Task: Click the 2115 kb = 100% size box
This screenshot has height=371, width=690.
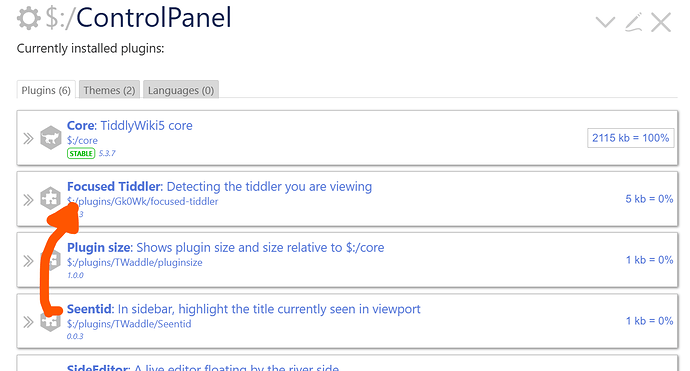Action: coord(630,138)
